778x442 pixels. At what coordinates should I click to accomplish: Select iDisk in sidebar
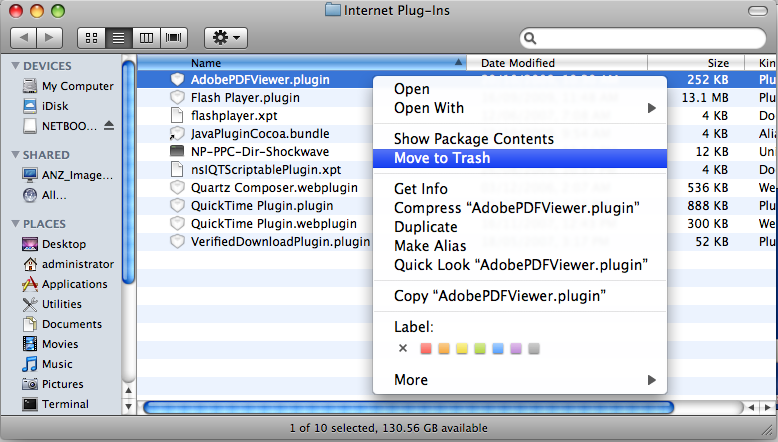[45, 106]
